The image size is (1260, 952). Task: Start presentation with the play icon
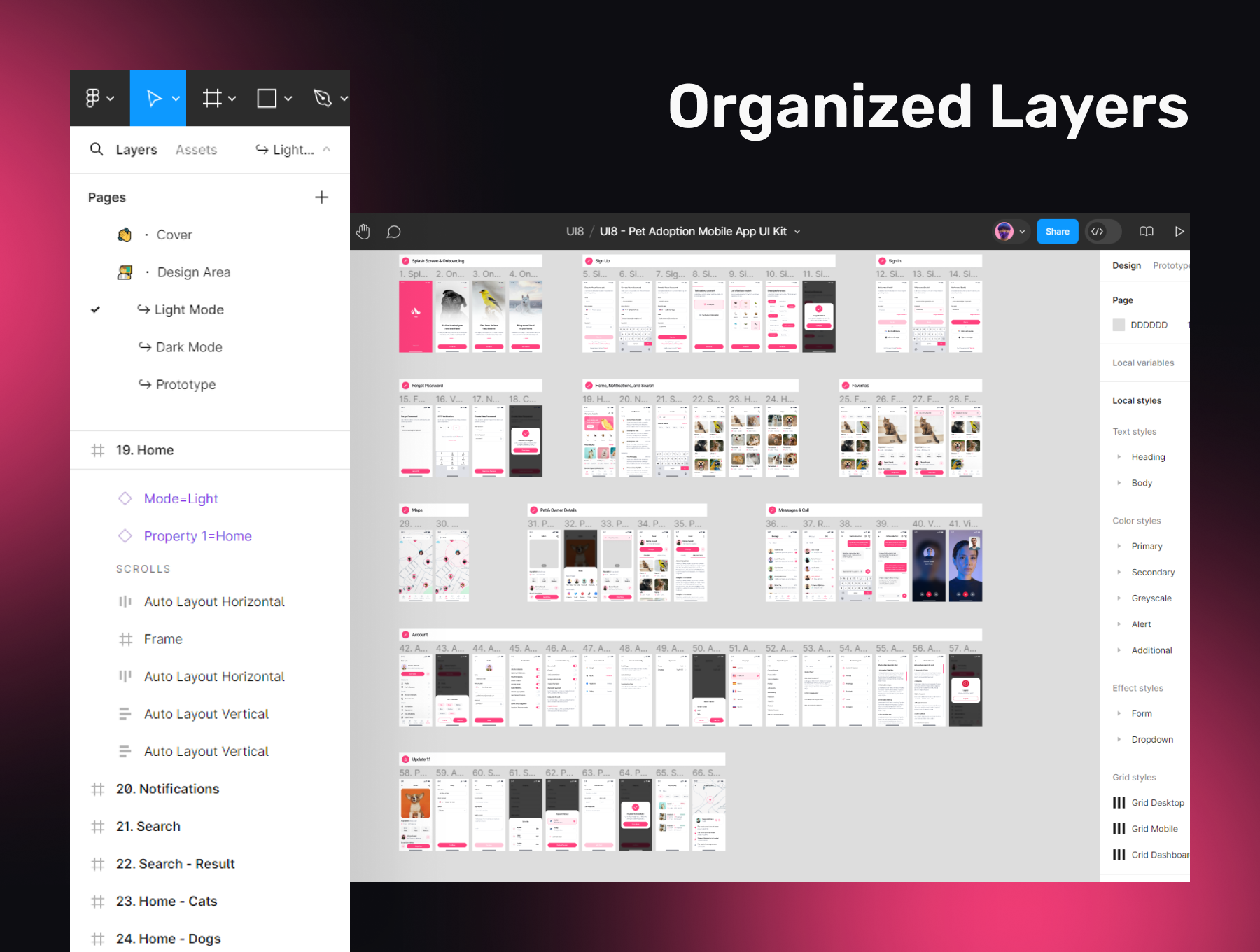[1179, 231]
